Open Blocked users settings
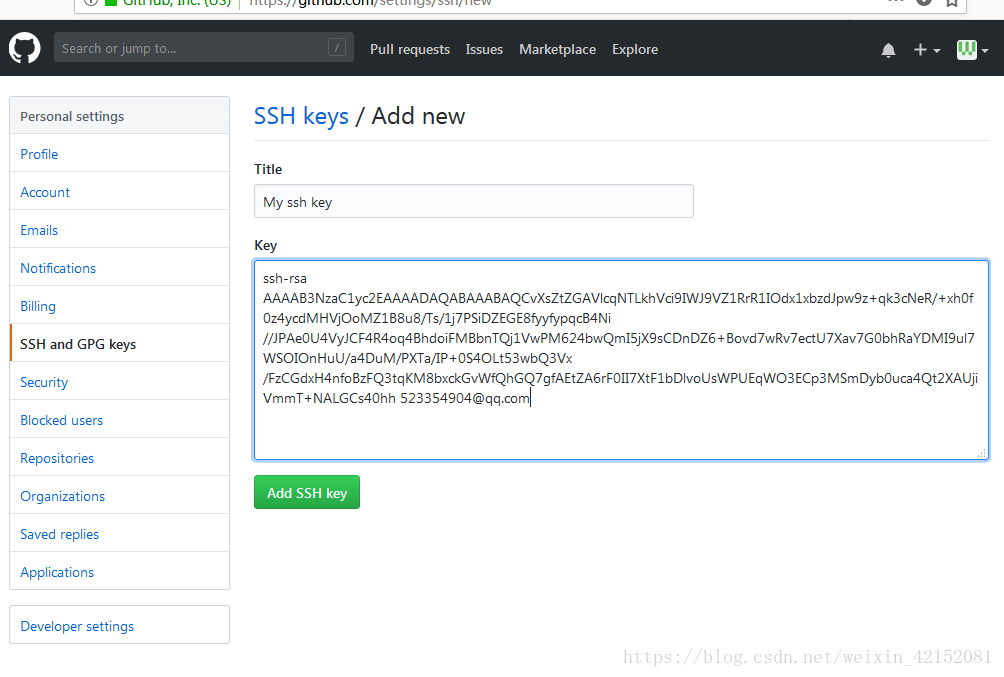The height and width of the screenshot is (677, 1004). pos(120,420)
